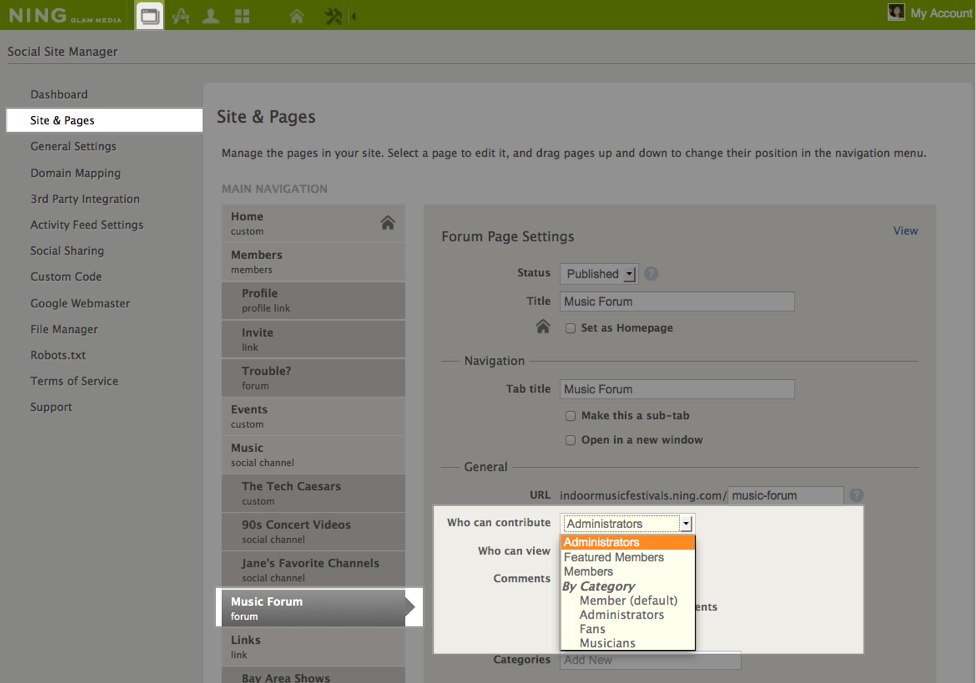The height and width of the screenshot is (683, 976).
Task: Select the Links page row
Action: point(313,647)
